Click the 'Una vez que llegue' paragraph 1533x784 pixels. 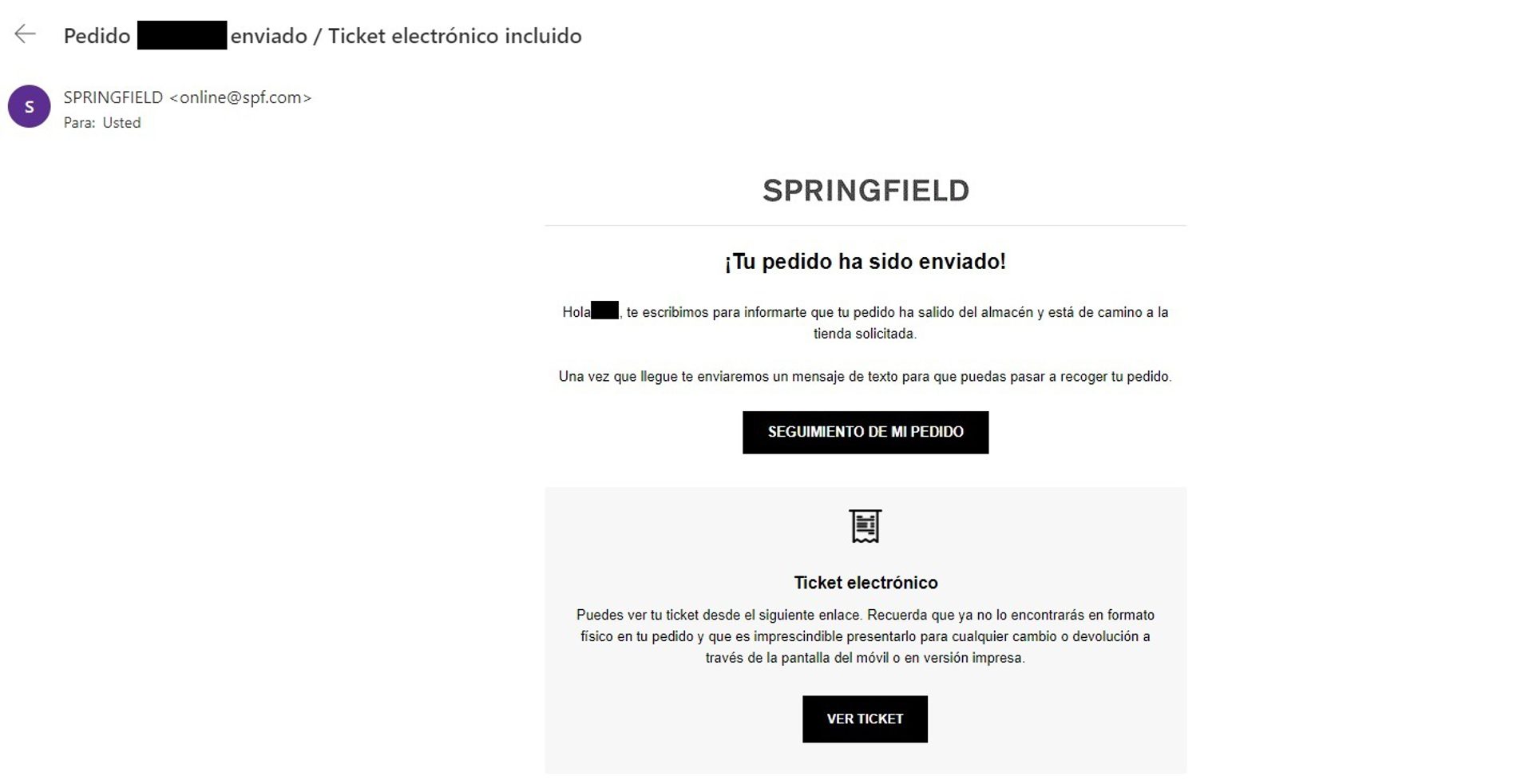865,376
